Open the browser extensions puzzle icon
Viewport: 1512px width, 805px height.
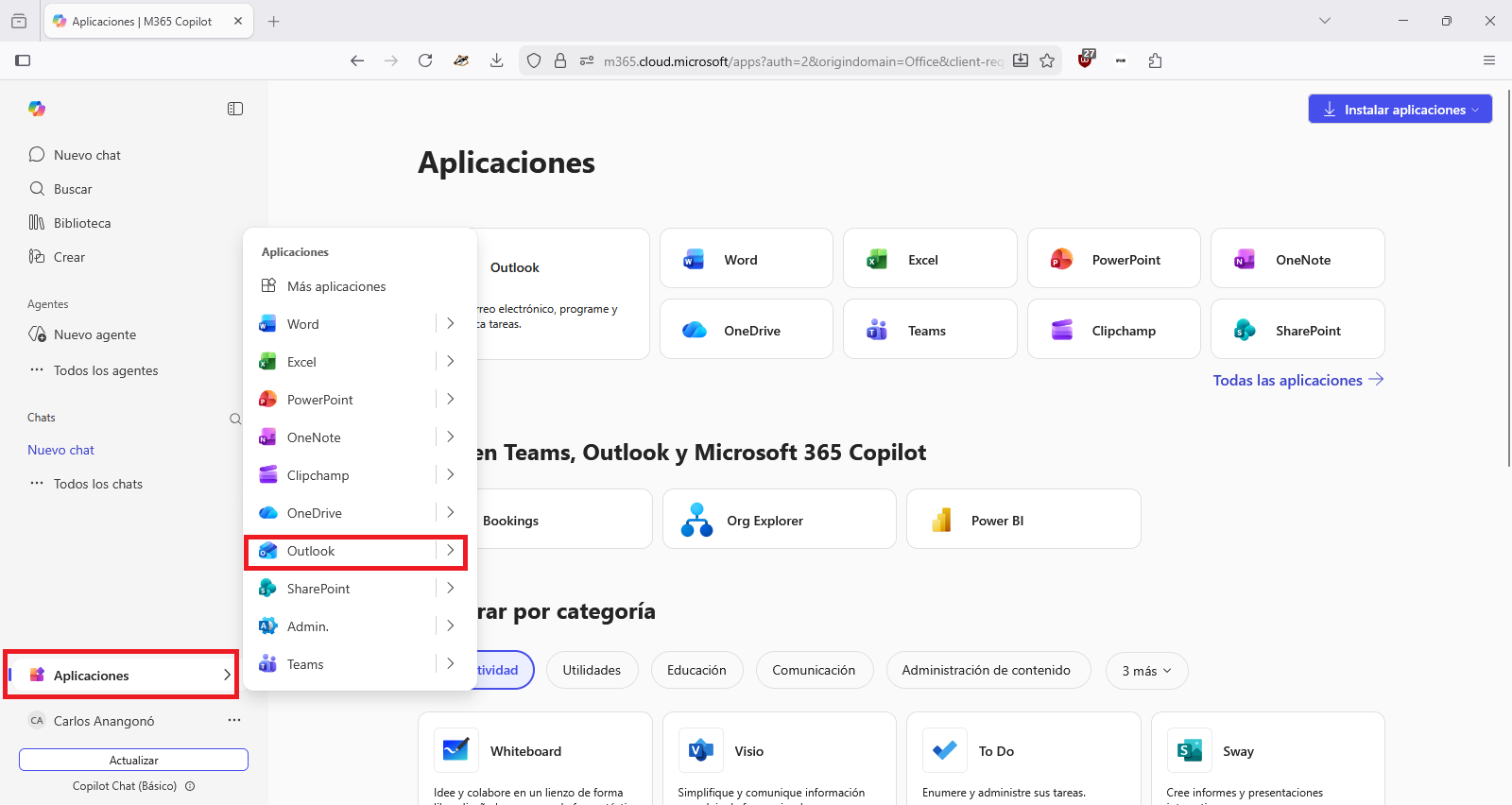coord(1155,60)
